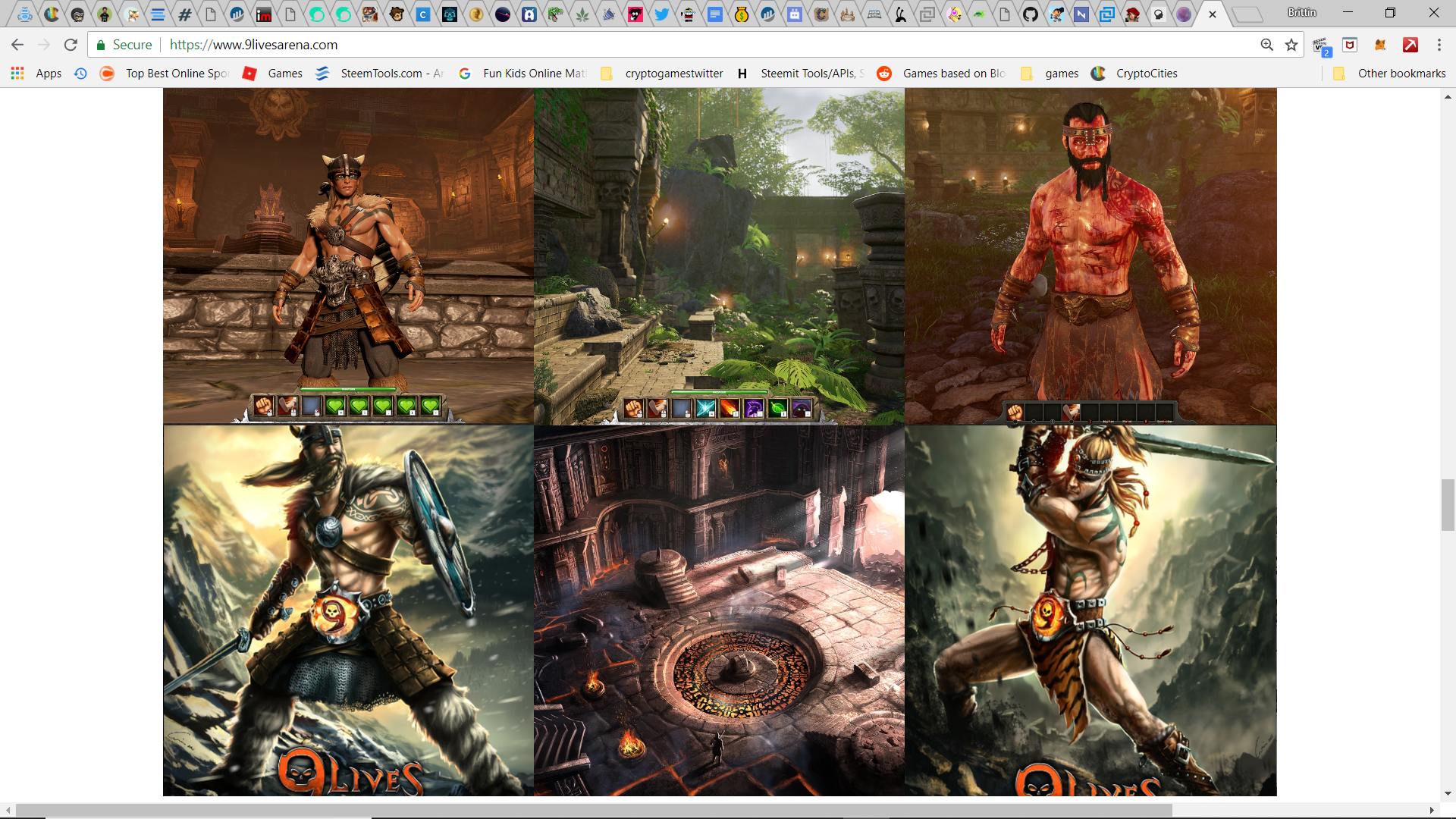Viewport: 1456px width, 819px height.
Task: Go back to previous page
Action: click(17, 45)
